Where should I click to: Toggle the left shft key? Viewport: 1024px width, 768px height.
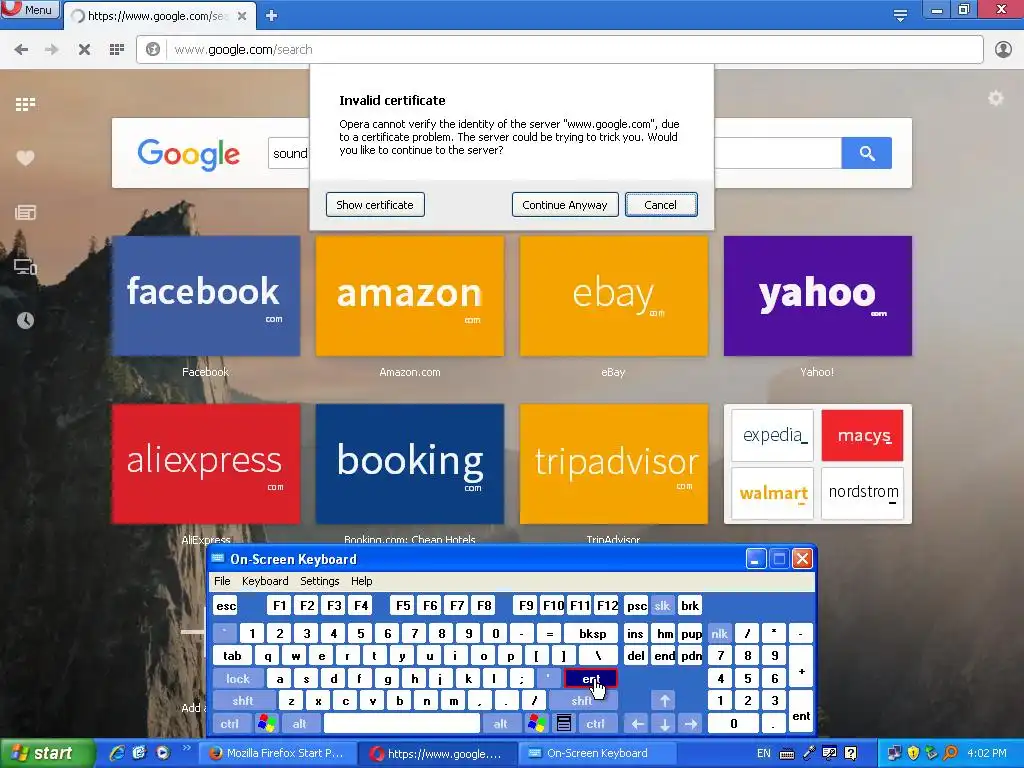click(243, 701)
